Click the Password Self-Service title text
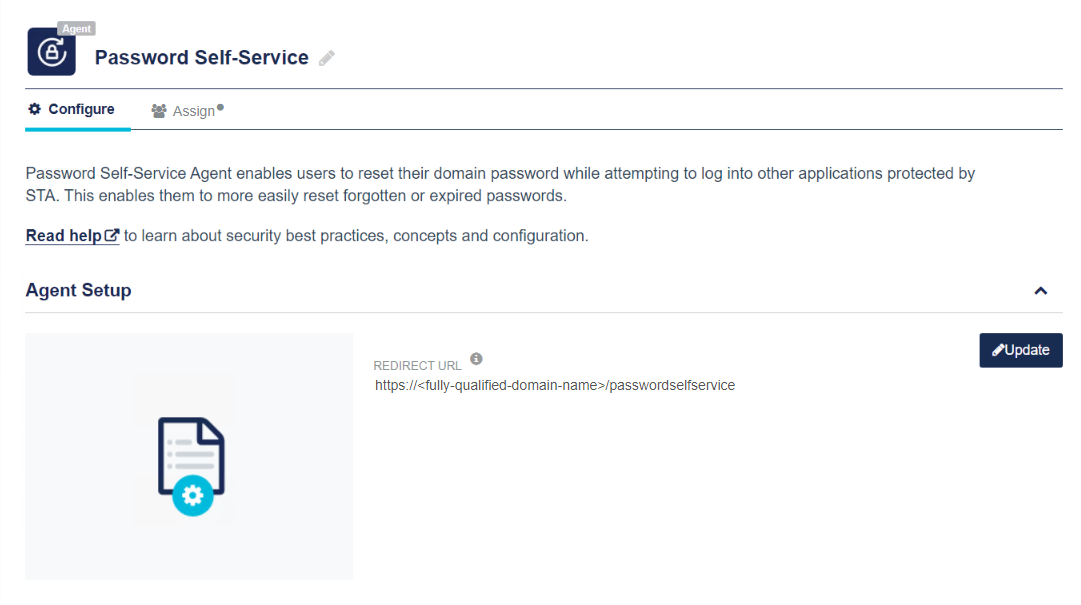1081x605 pixels. pyautogui.click(x=201, y=58)
